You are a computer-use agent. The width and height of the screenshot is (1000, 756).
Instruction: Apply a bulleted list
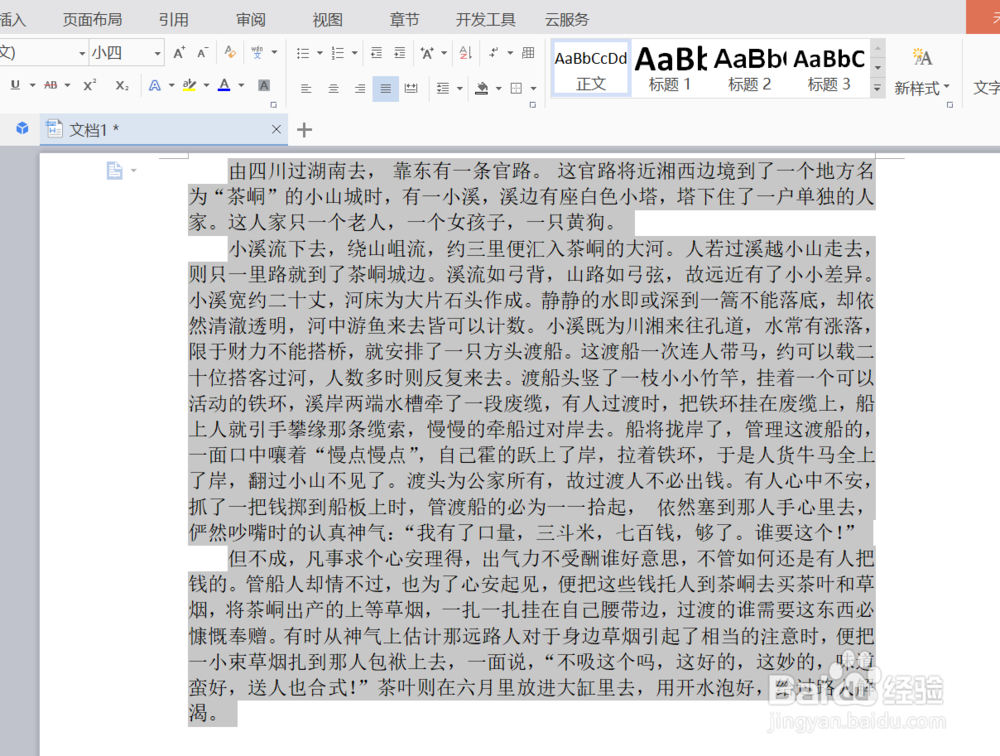tap(303, 53)
